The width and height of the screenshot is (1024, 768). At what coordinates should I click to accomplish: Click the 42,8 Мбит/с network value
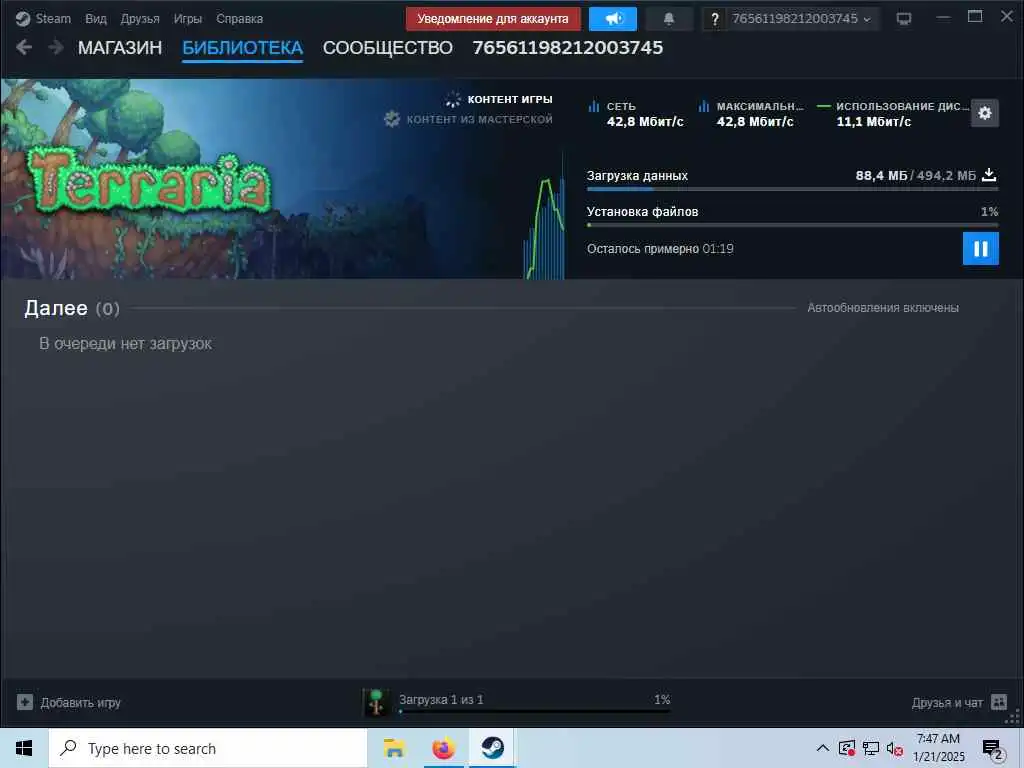(x=645, y=121)
